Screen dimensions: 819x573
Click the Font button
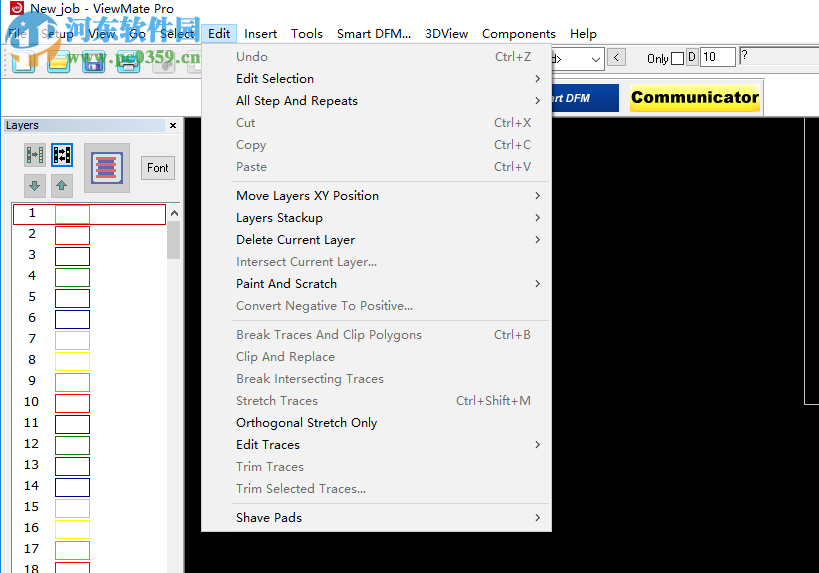[158, 168]
